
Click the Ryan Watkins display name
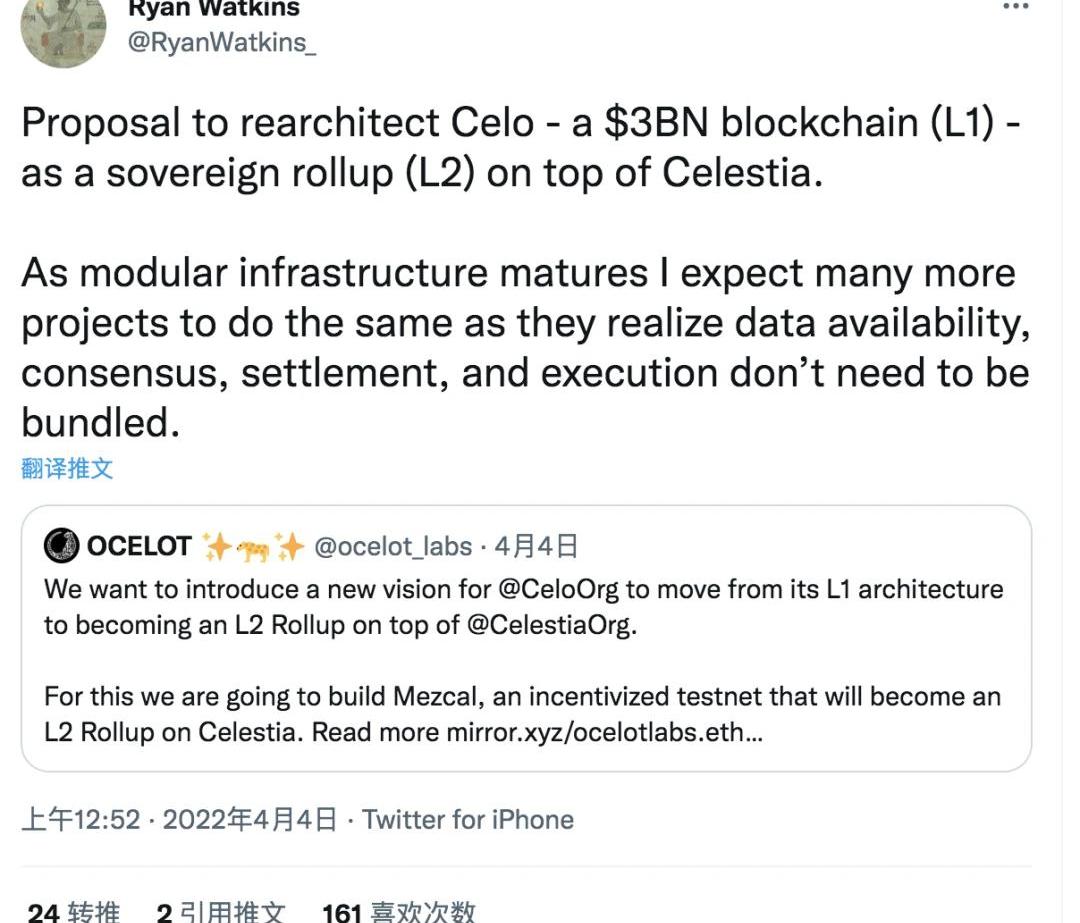click(x=214, y=8)
